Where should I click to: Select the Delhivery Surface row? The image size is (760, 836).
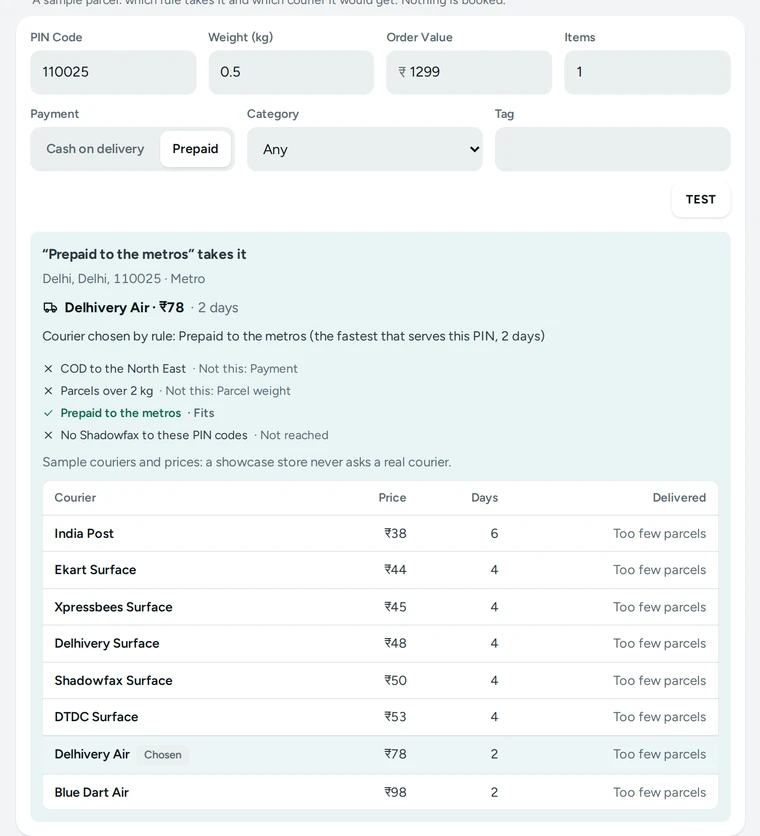point(380,644)
